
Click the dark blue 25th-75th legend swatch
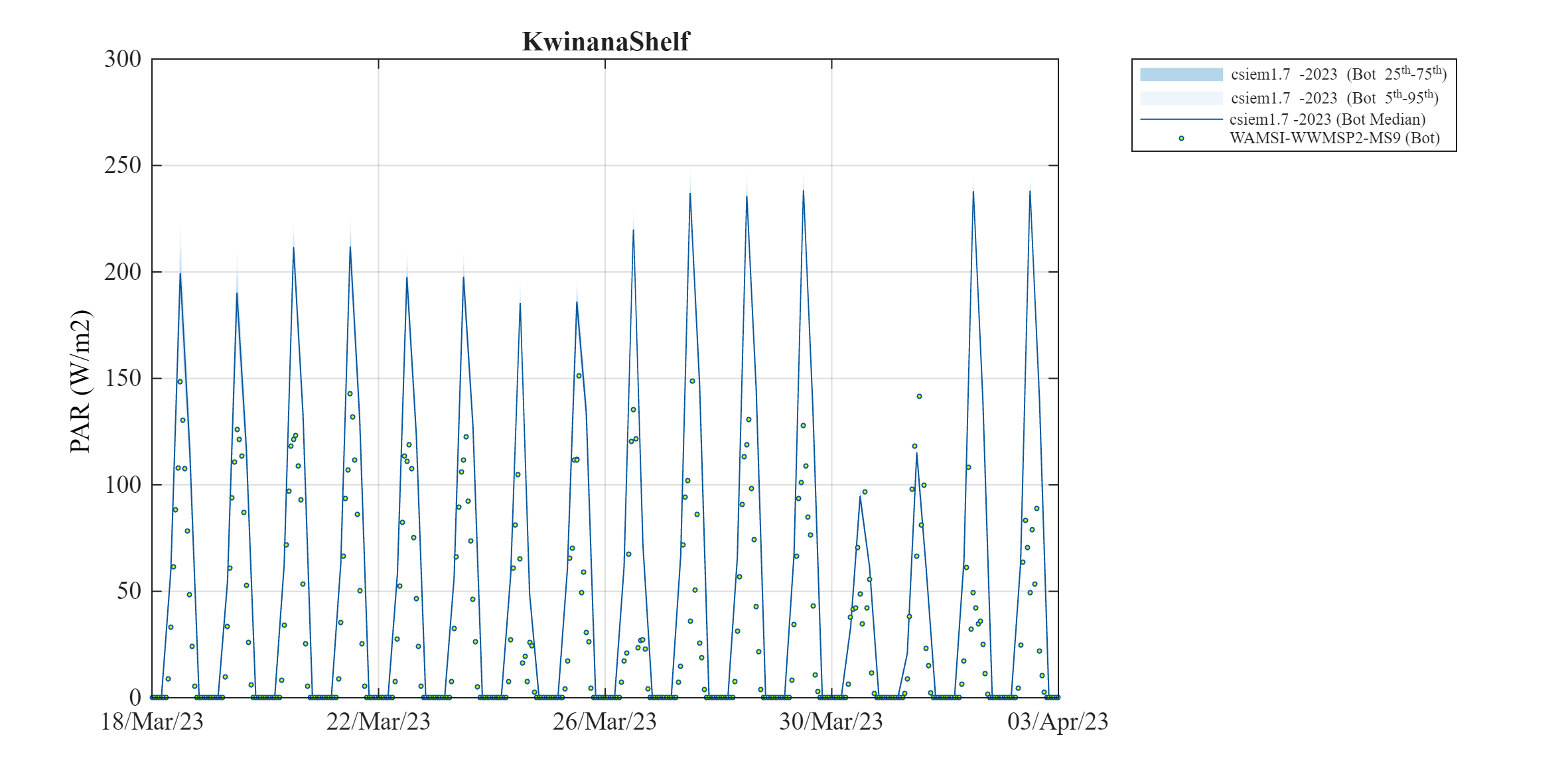(1180, 74)
